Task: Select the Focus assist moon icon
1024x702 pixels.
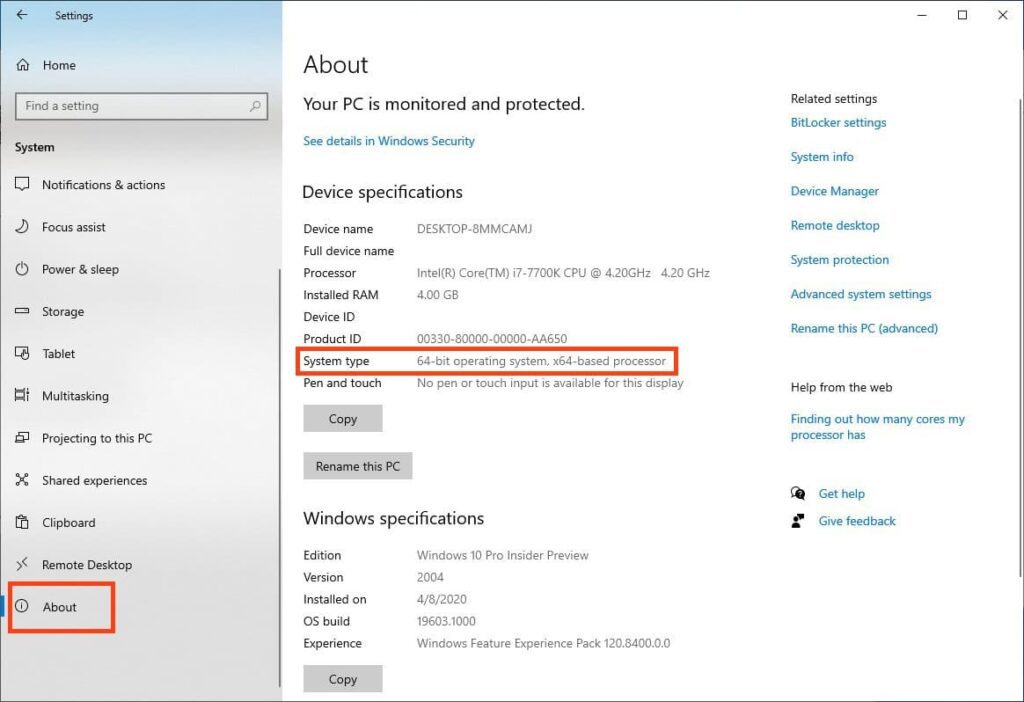Action: click(x=23, y=227)
